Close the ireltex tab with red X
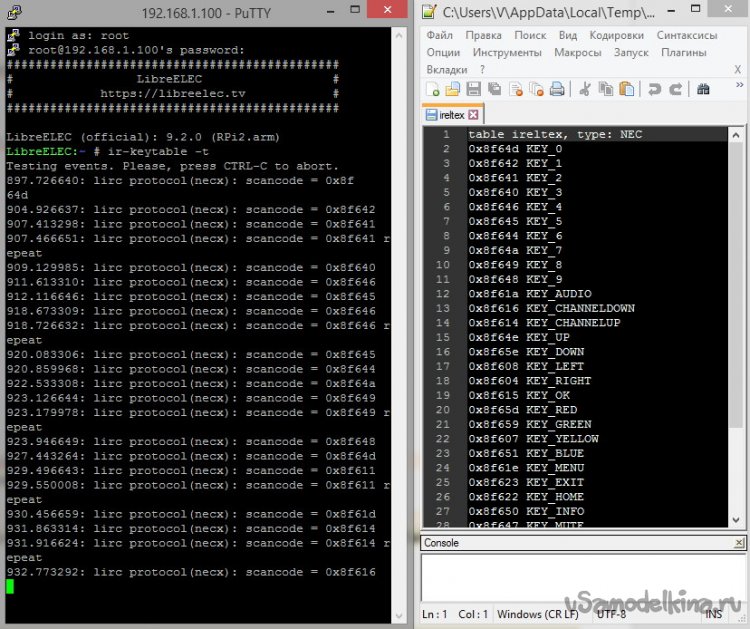The image size is (750, 629). click(x=474, y=114)
